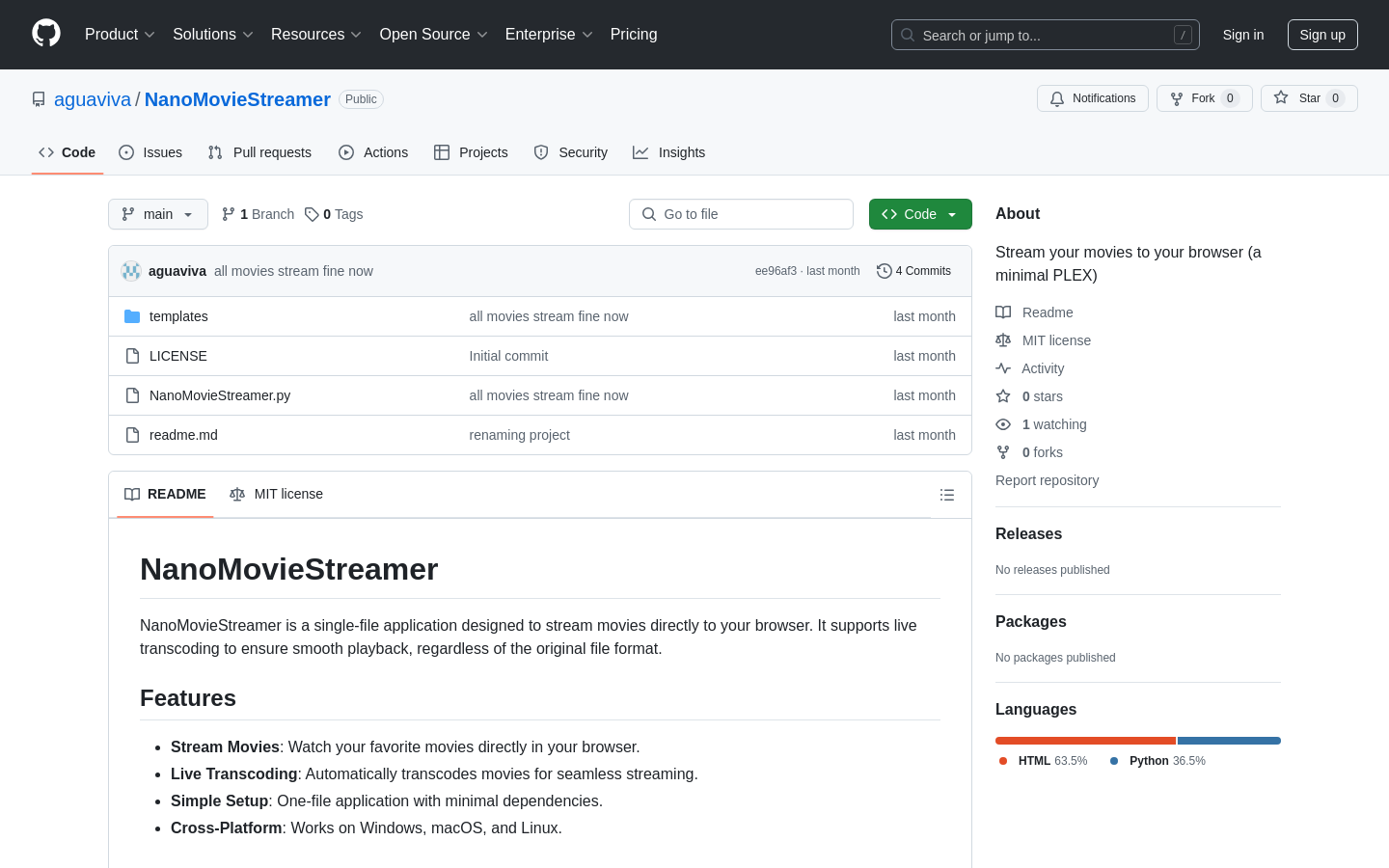Click the LICENSE file icon
This screenshot has width=1389, height=868.
[x=132, y=356]
